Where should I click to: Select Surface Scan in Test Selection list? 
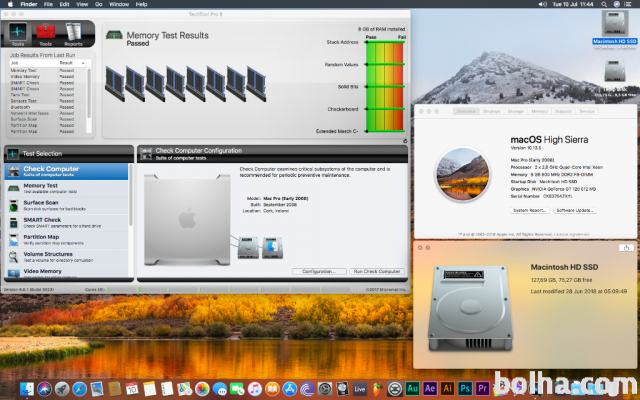(x=66, y=205)
